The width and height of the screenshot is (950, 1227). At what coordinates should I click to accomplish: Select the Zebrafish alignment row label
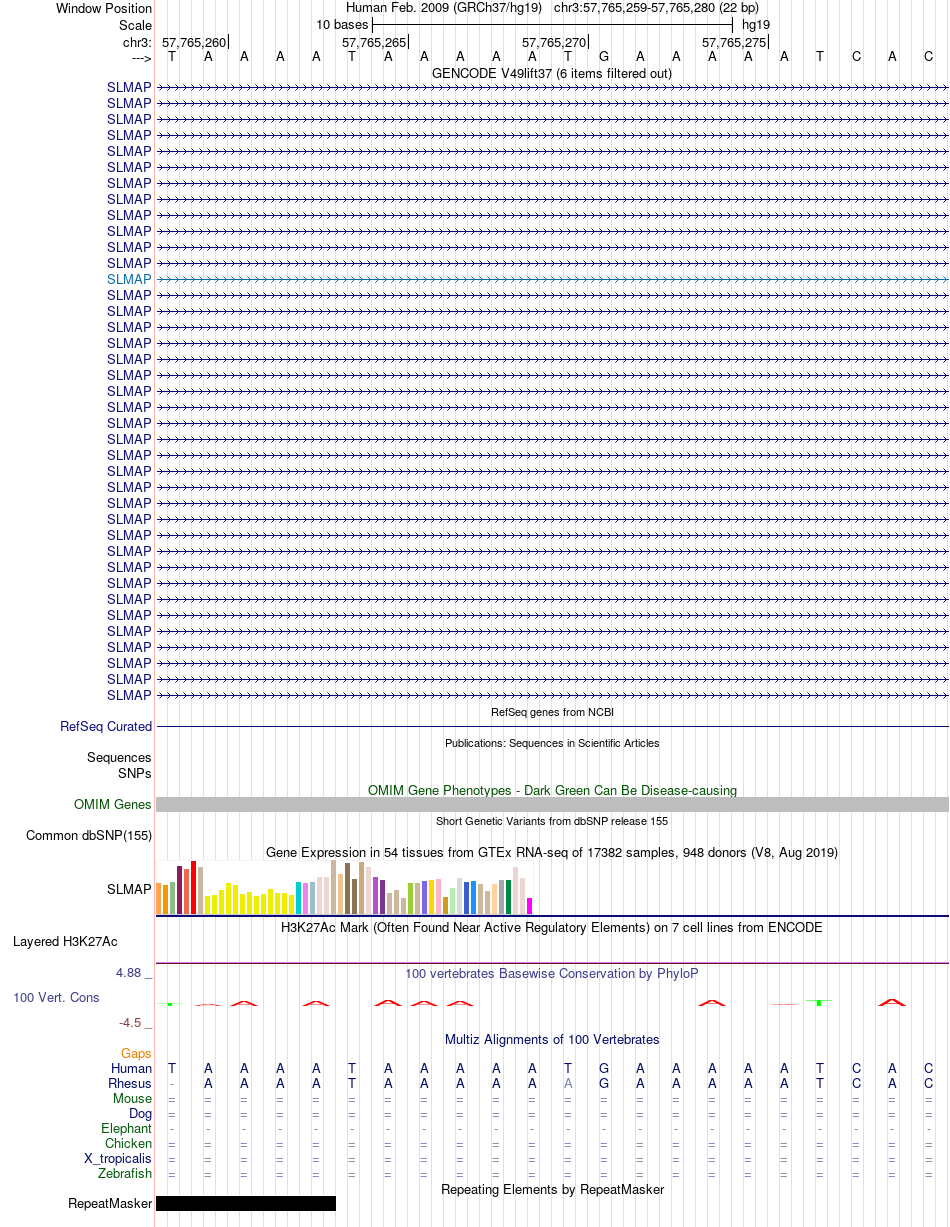coord(125,1173)
